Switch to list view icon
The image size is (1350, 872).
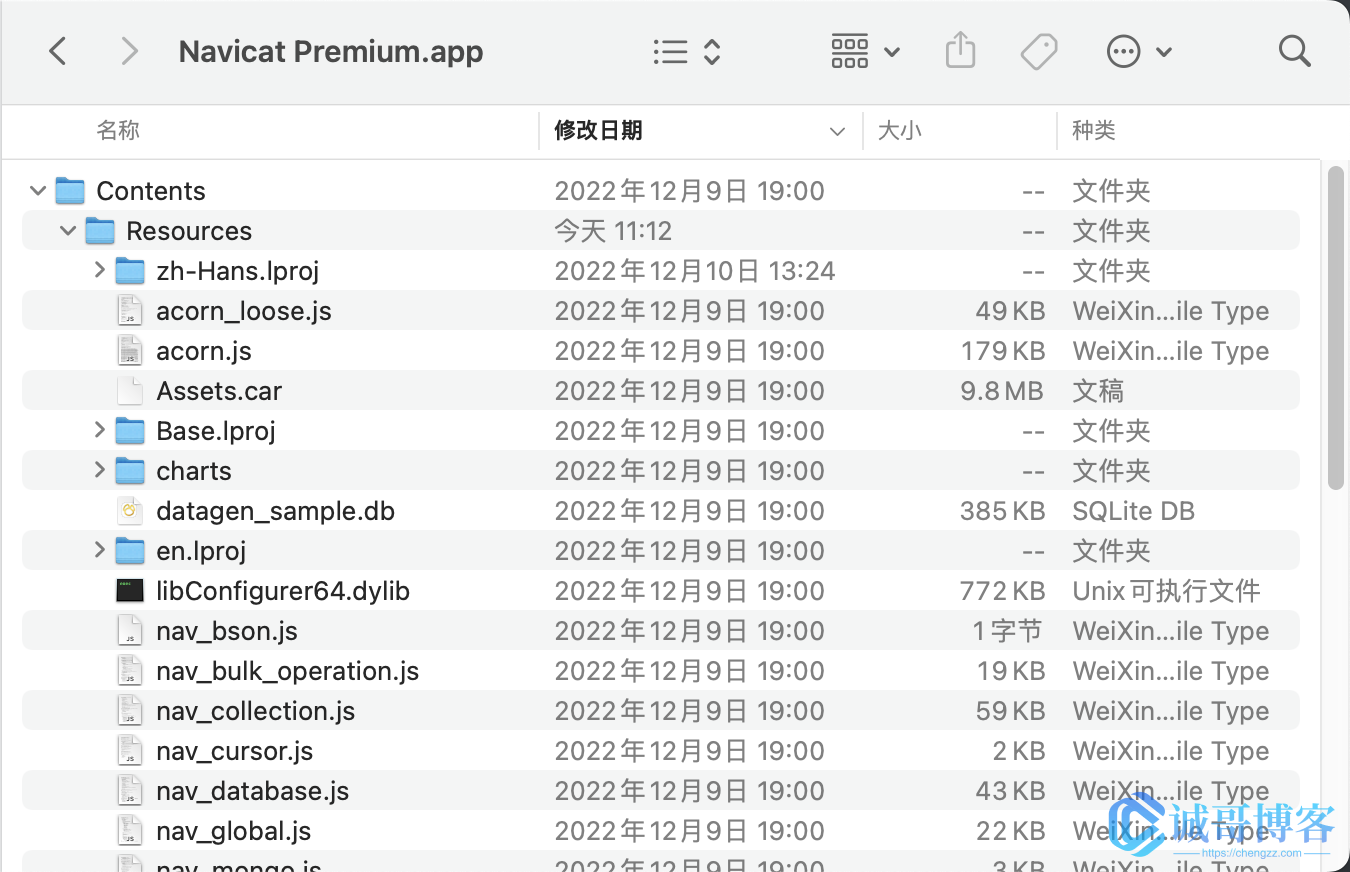click(670, 52)
